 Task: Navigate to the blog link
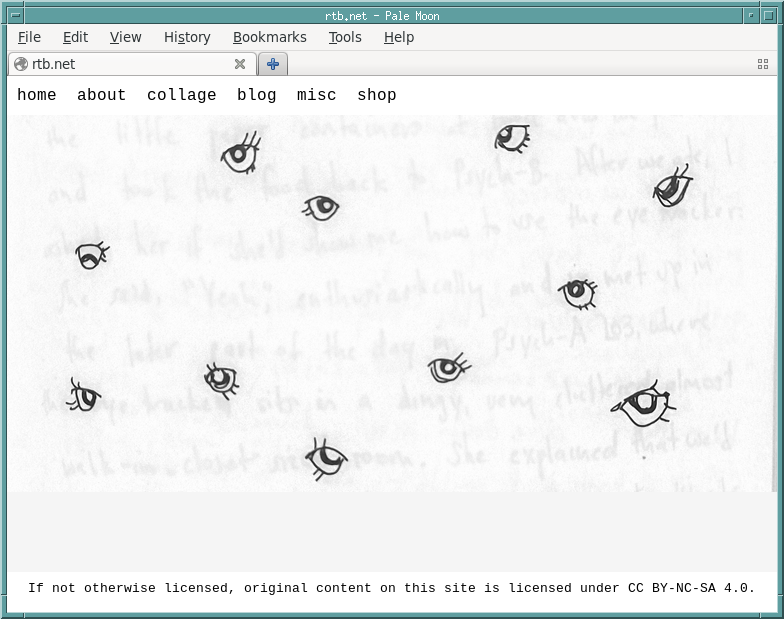coord(257,95)
